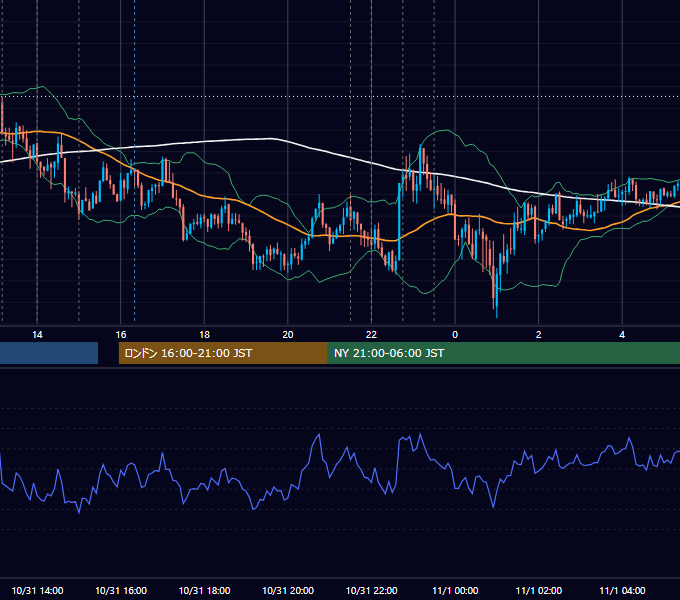This screenshot has height=600, width=680.
Task: Click the "4" hour label on time axis
Action: click(x=622, y=335)
